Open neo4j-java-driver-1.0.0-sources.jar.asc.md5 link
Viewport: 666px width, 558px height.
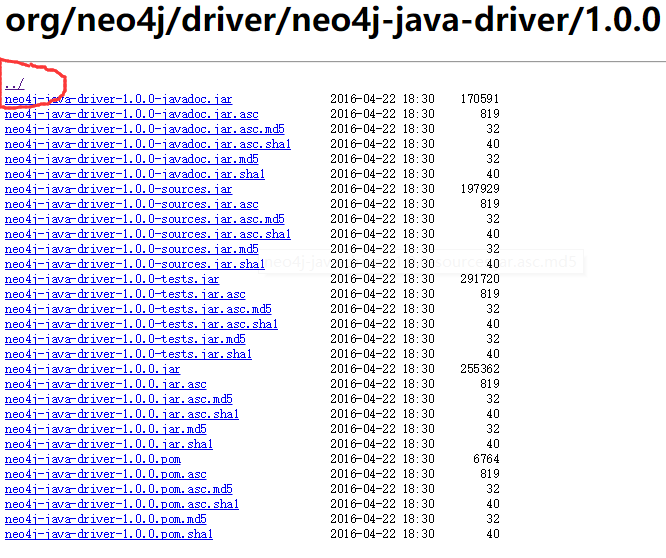[x=144, y=219]
